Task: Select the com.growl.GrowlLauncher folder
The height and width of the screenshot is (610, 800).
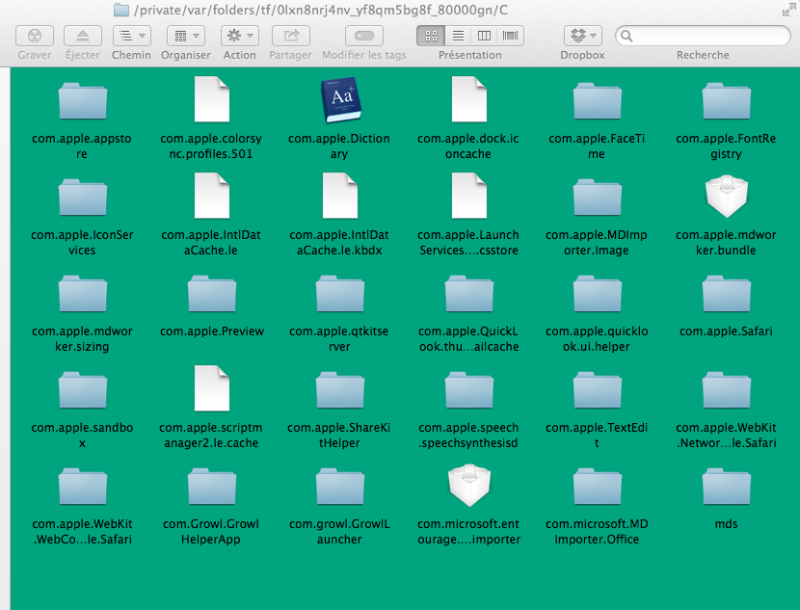Action: pyautogui.click(x=340, y=487)
